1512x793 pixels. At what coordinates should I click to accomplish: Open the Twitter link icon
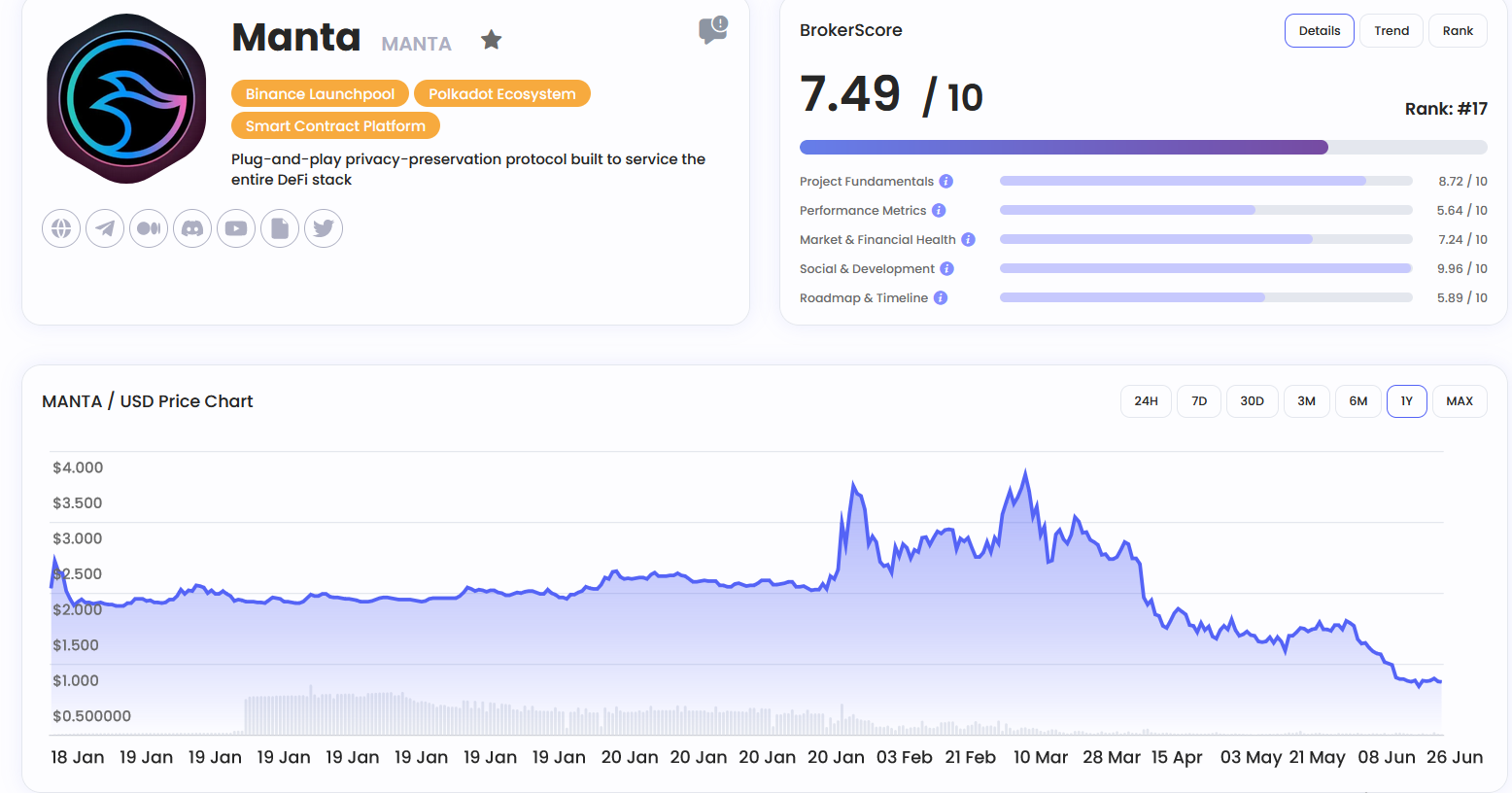tap(324, 228)
